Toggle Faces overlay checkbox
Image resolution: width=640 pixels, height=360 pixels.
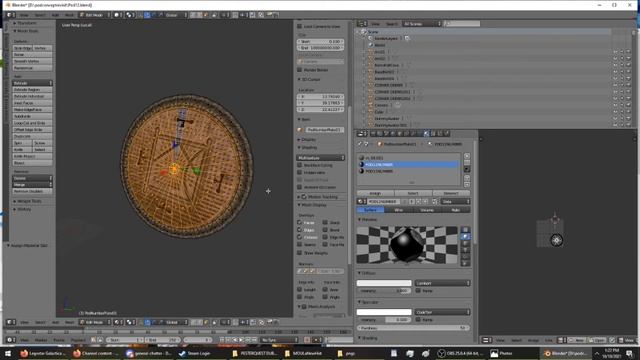coord(300,222)
